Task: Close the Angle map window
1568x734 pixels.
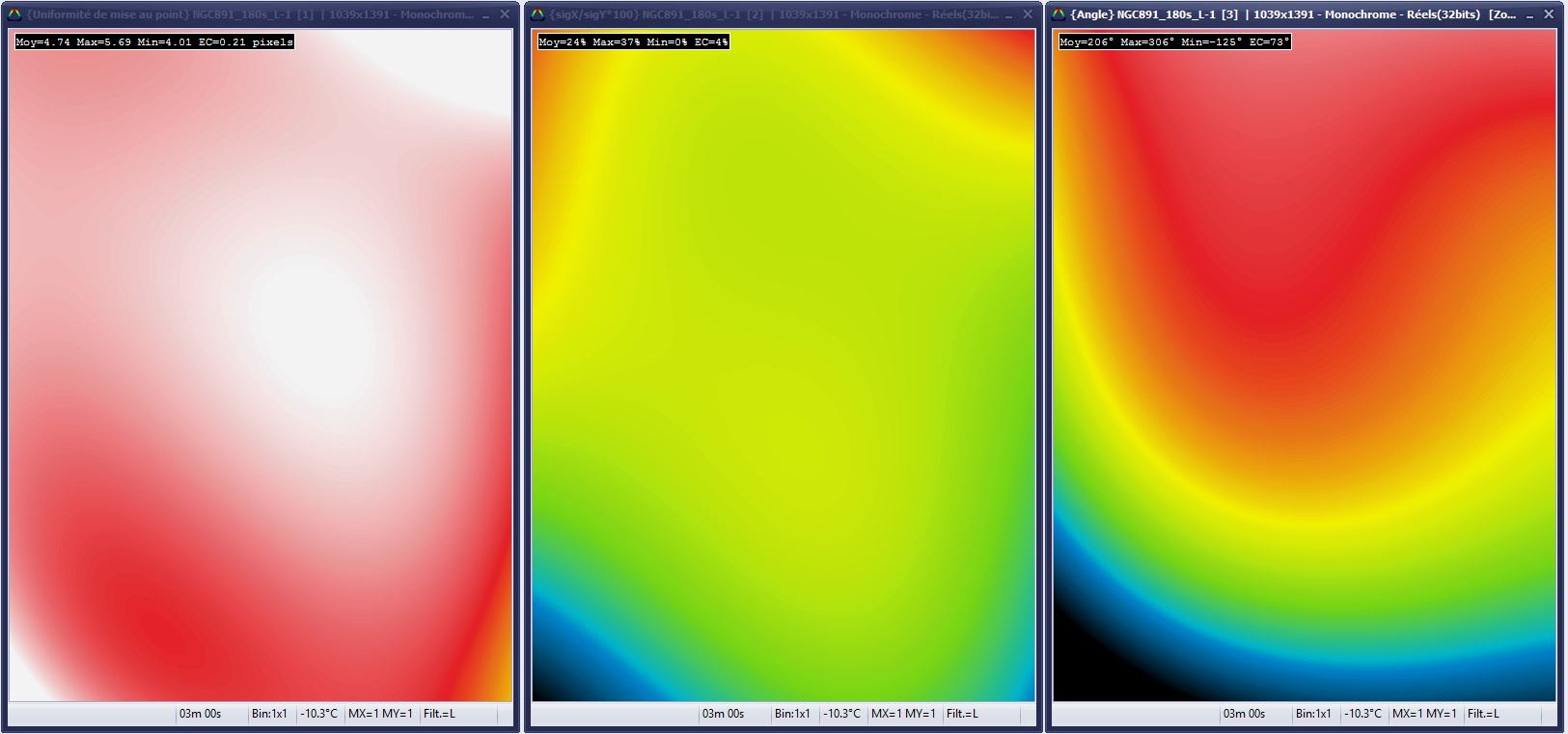Action: [x=1549, y=14]
